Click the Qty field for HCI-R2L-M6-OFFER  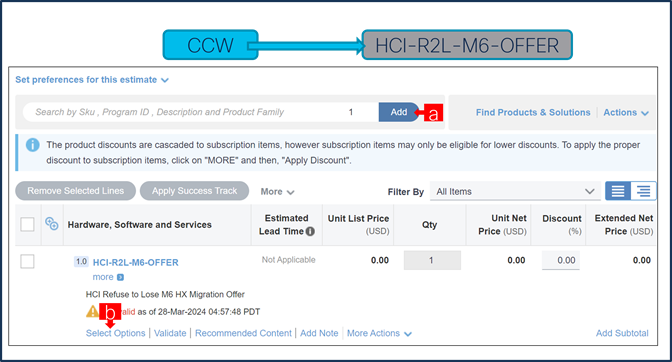pos(432,260)
